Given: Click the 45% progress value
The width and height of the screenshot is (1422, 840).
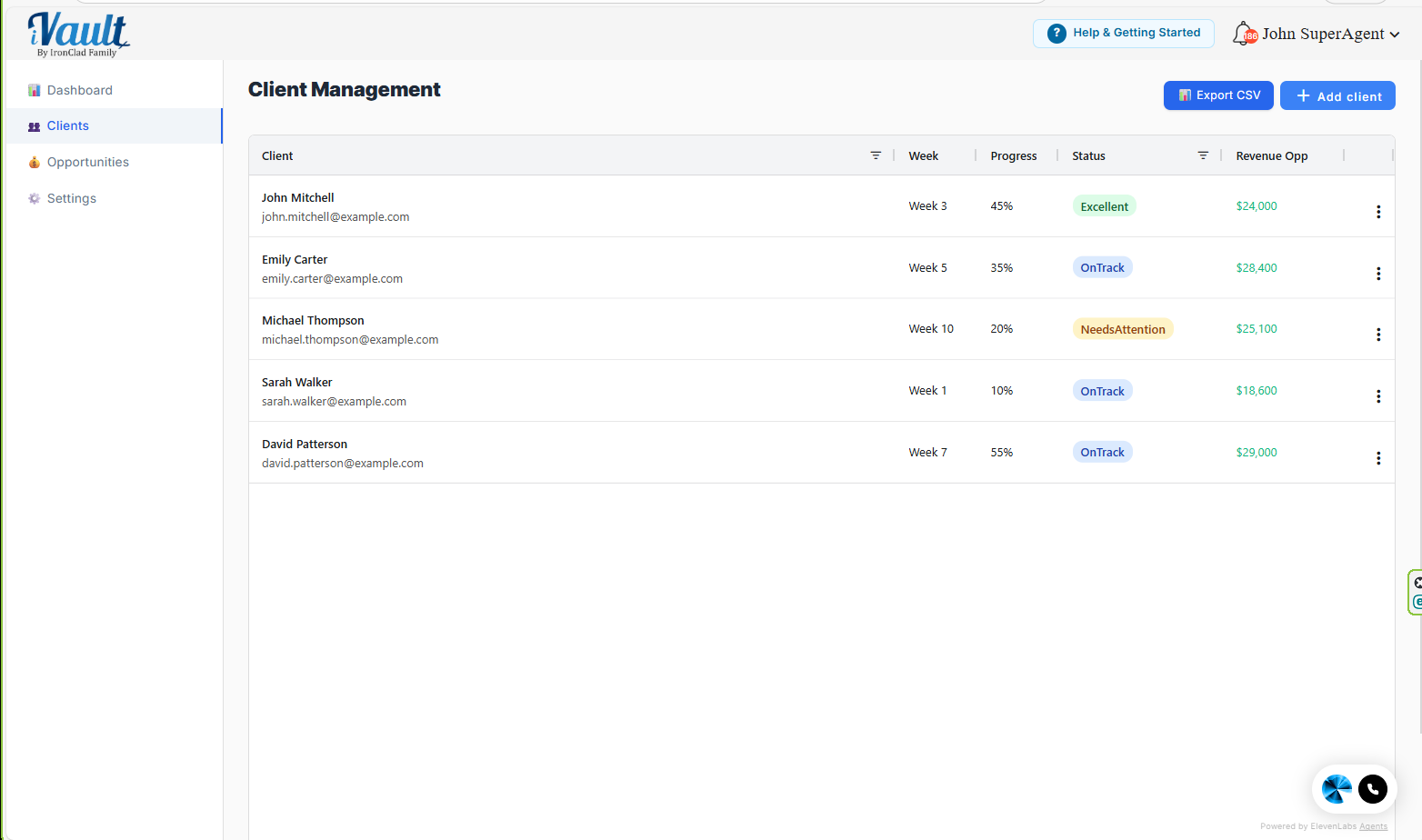Looking at the screenshot, I should [1001, 206].
